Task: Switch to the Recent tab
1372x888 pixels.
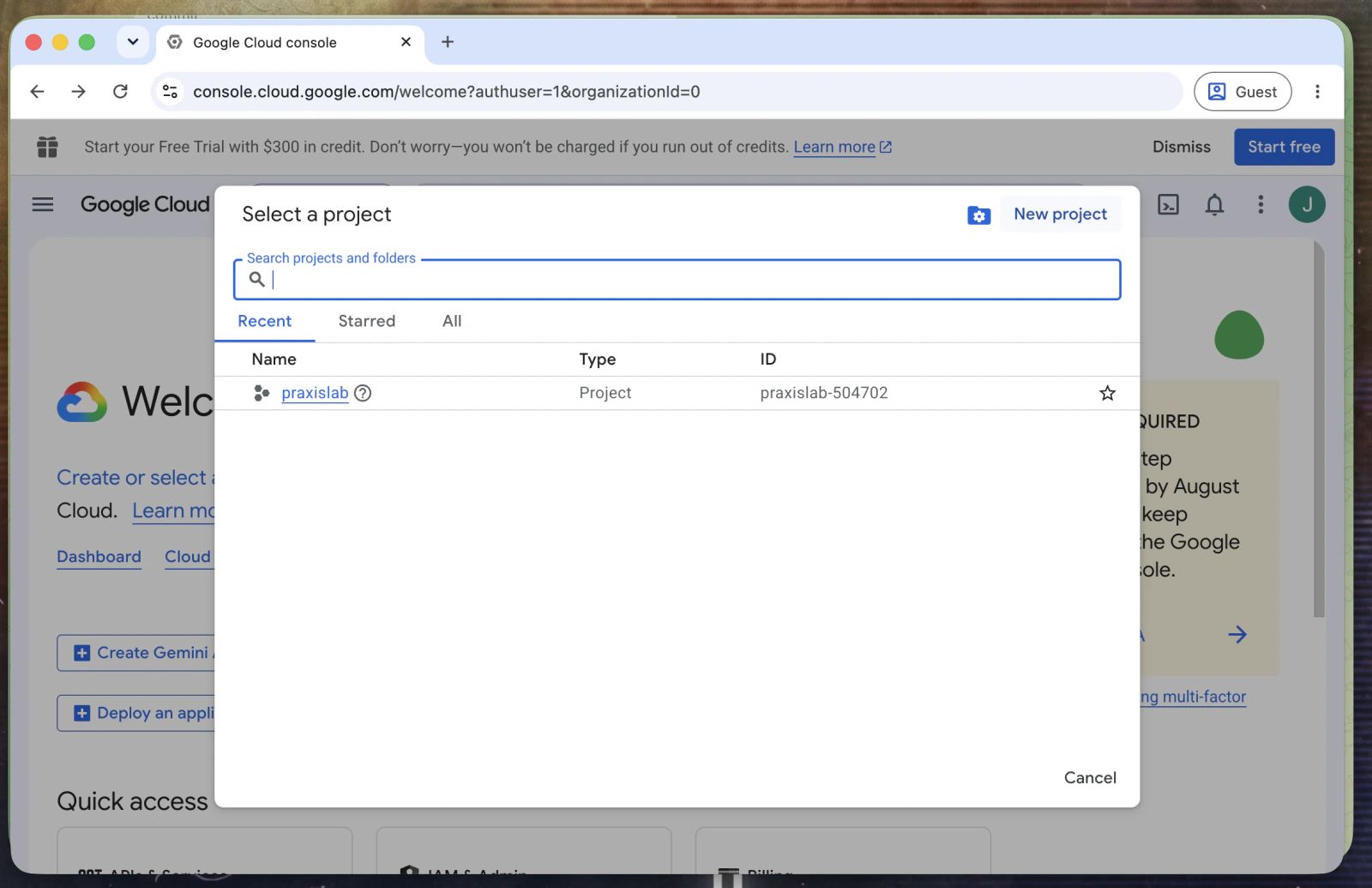Action: tap(264, 321)
